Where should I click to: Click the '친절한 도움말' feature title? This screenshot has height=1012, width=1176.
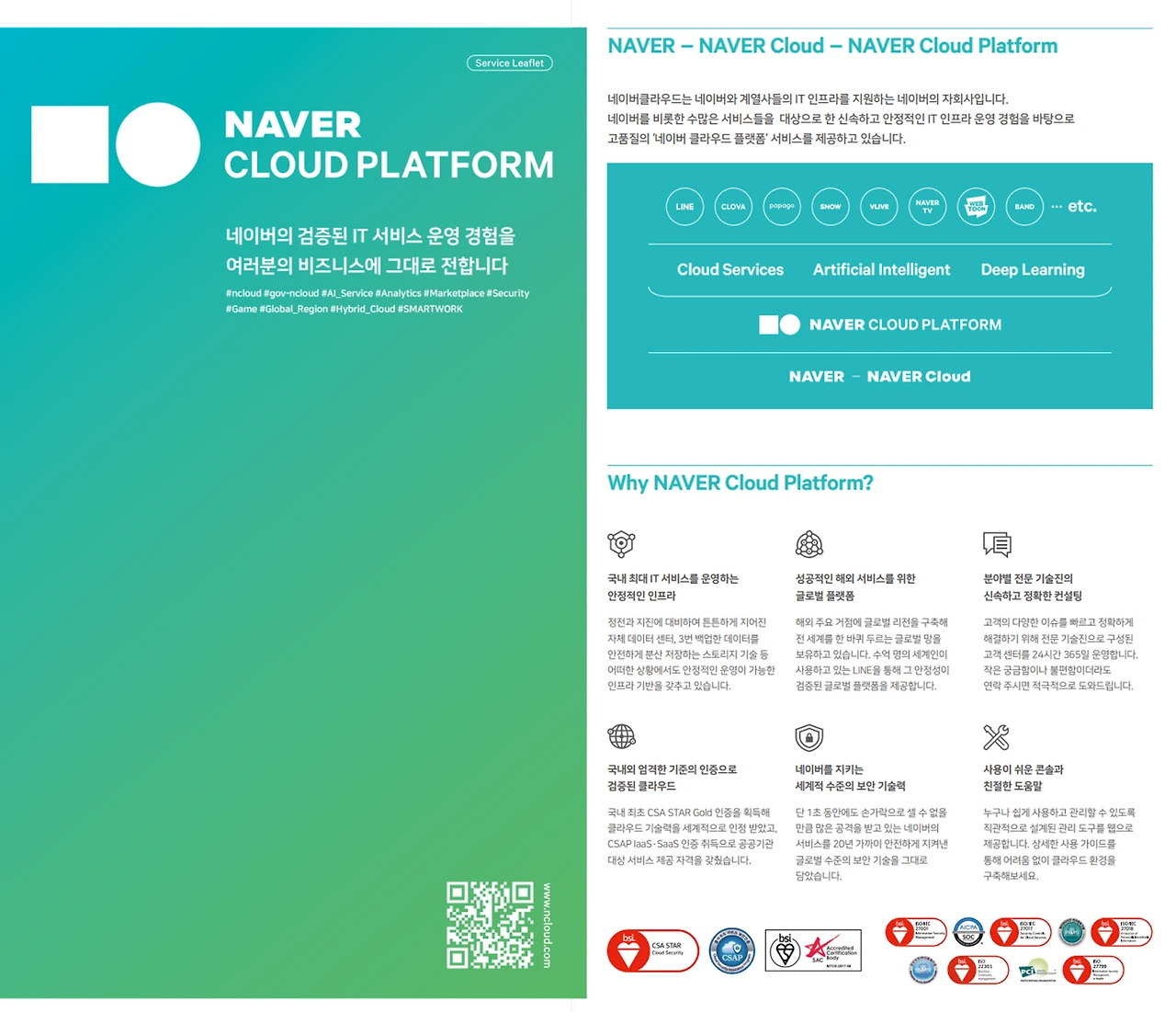1012,786
